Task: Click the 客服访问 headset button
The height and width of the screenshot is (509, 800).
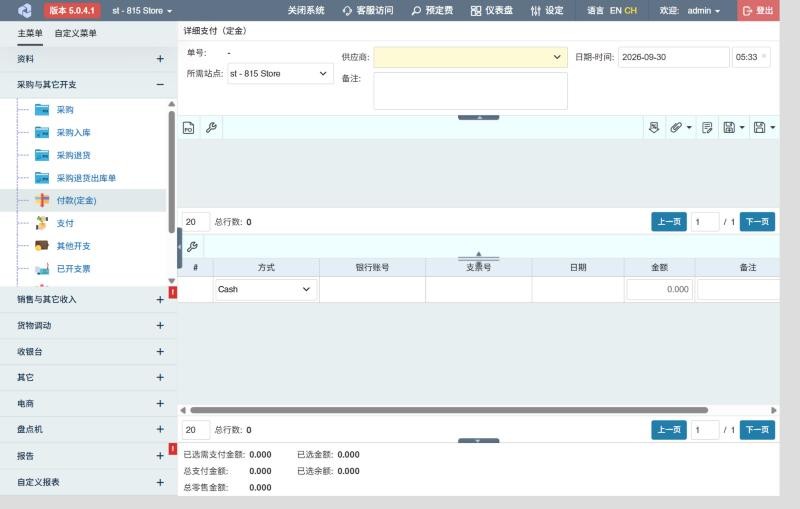Action: point(368,10)
